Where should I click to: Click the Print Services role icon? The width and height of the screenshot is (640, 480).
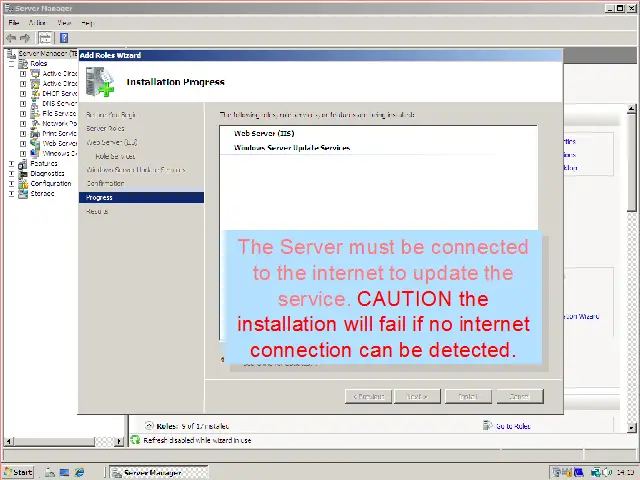click(x=35, y=133)
